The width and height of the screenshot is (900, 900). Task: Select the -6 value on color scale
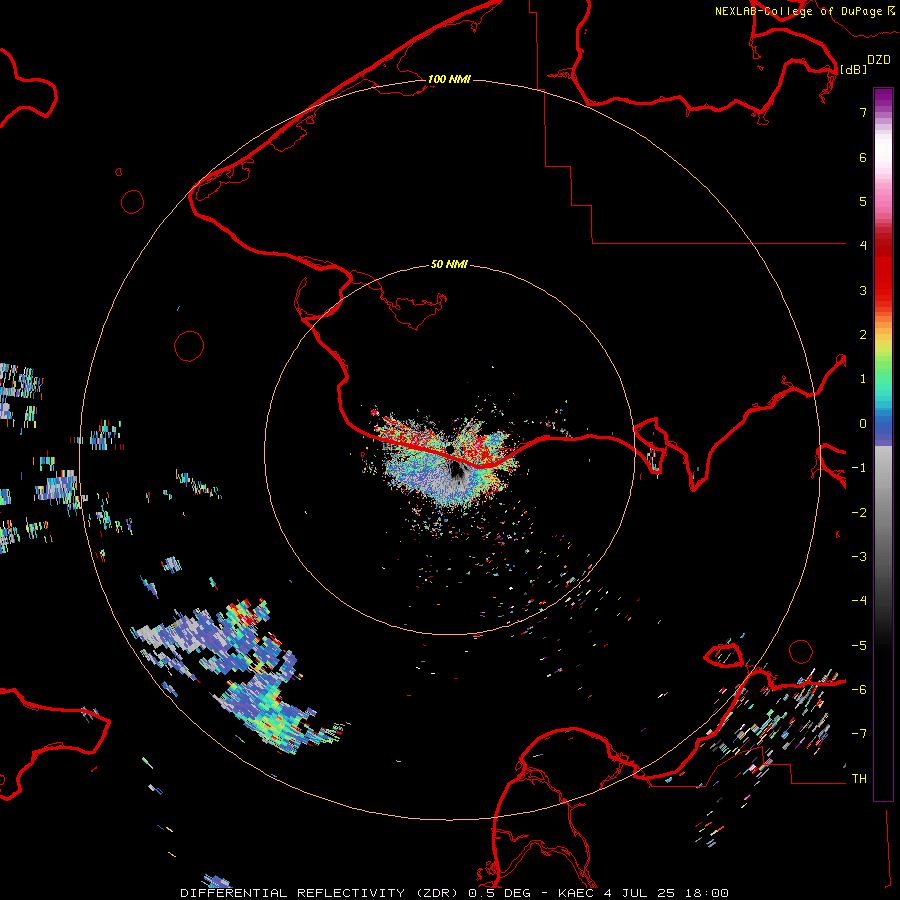coord(859,690)
